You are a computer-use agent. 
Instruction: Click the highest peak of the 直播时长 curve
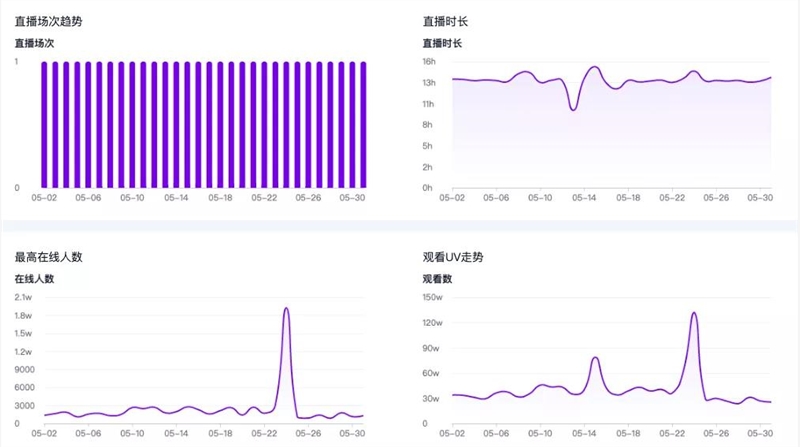pyautogui.click(x=595, y=67)
